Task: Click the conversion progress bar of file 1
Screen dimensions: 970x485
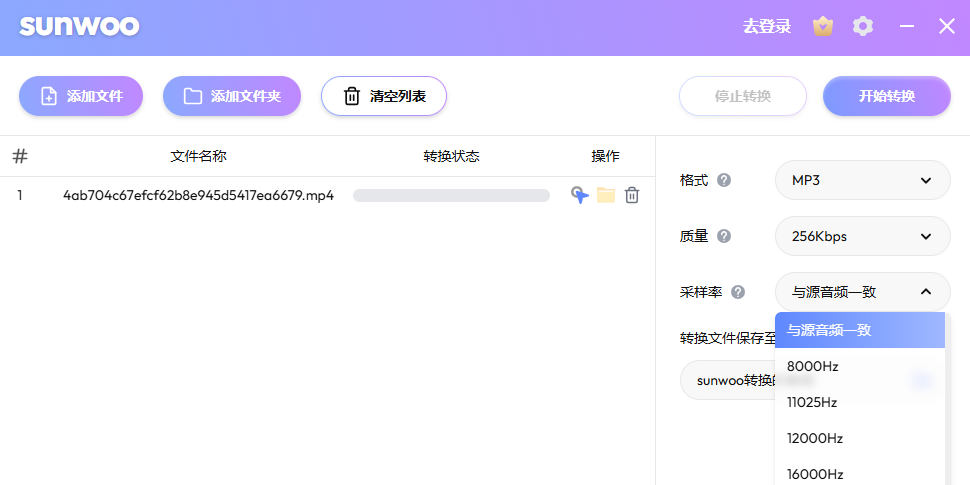Action: (x=451, y=196)
